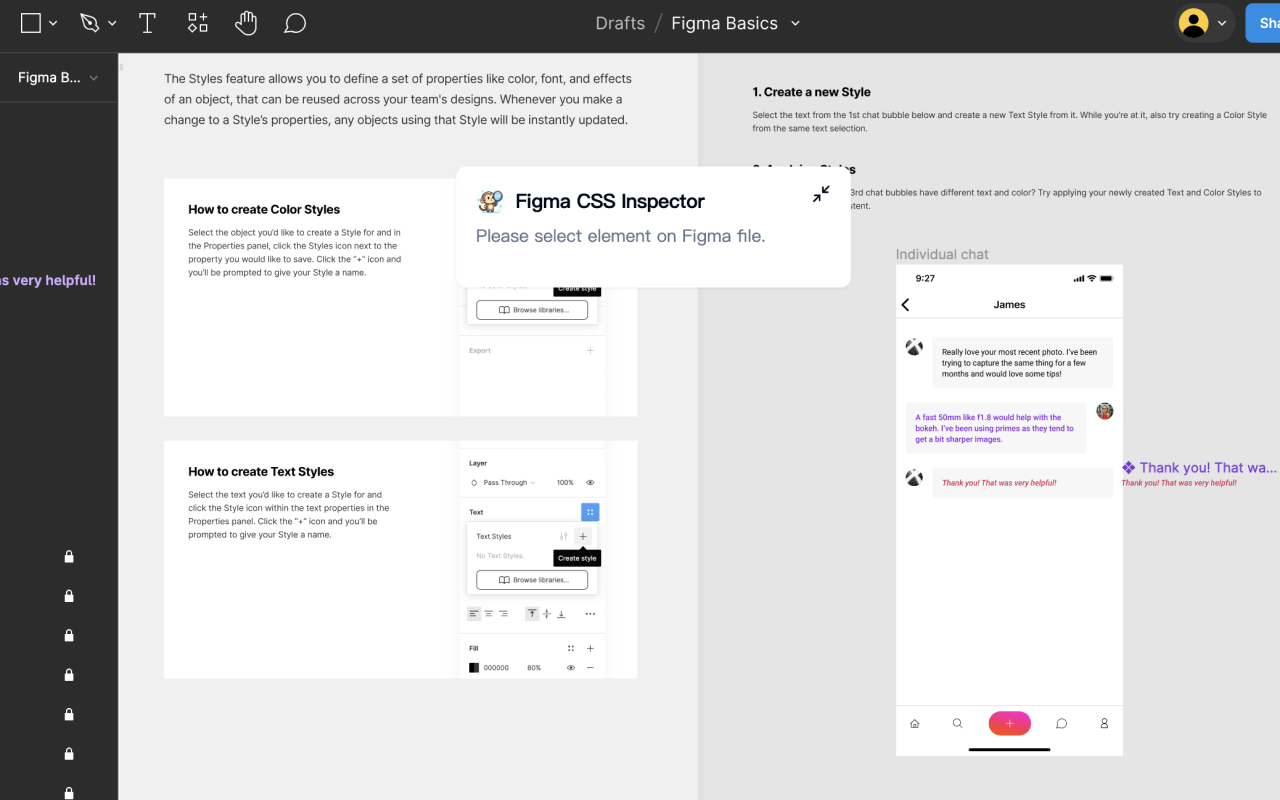Select the James chat title
1280x800 pixels.
[1009, 305]
